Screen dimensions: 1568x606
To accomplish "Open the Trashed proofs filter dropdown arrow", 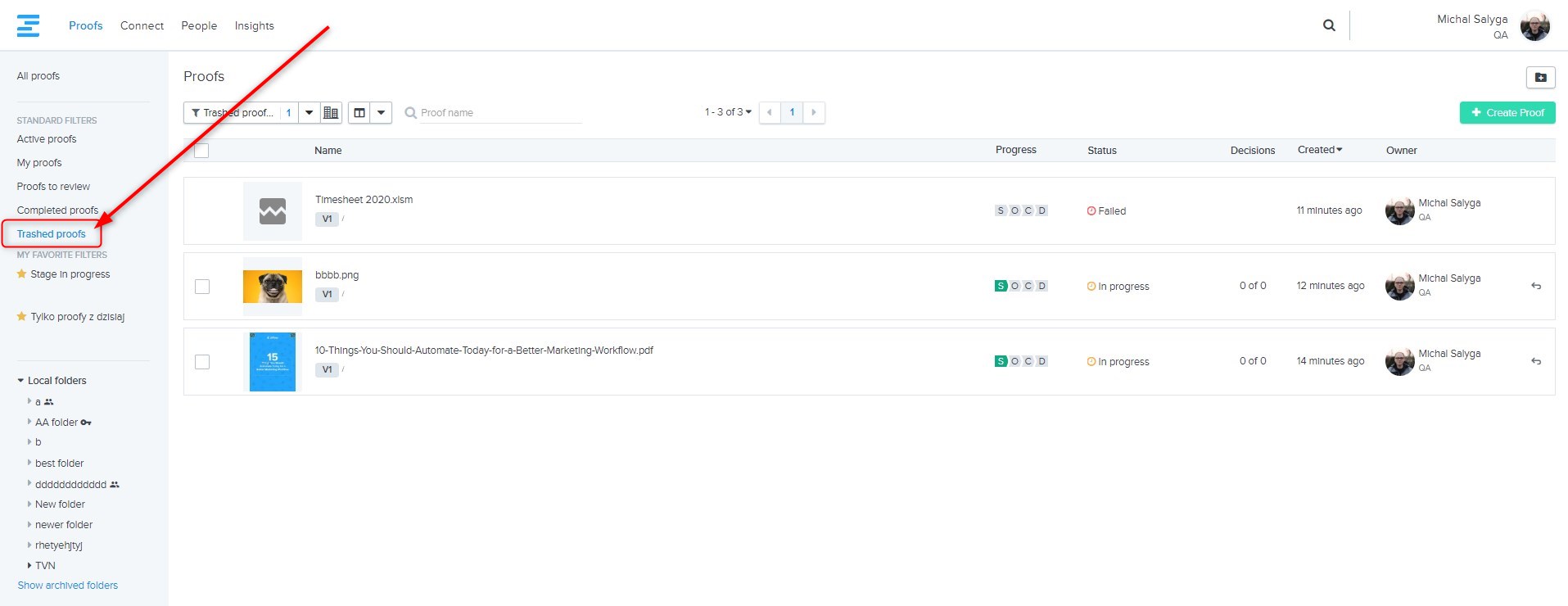I will tap(309, 113).
